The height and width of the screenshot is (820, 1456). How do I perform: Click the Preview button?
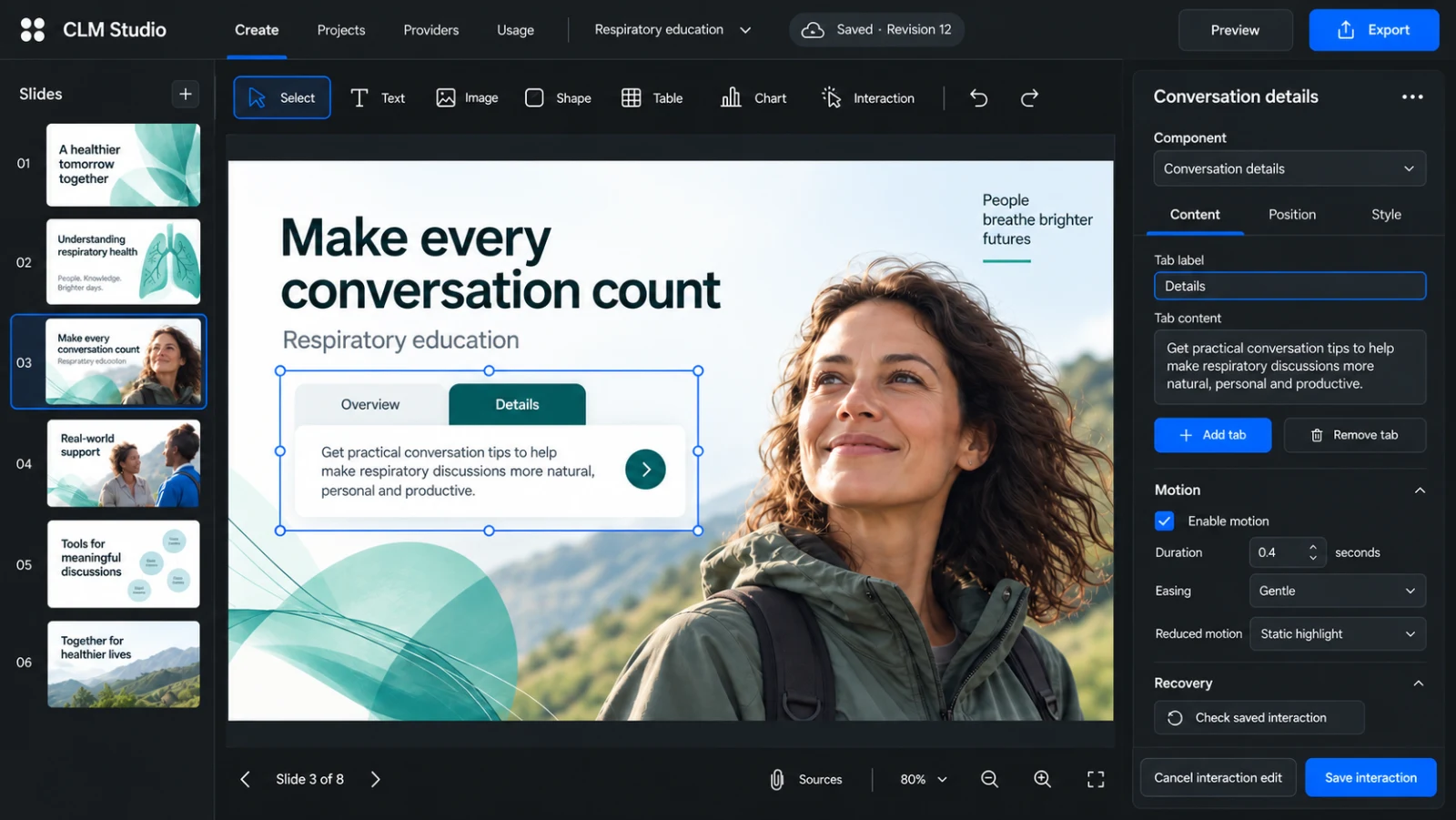tap(1235, 30)
